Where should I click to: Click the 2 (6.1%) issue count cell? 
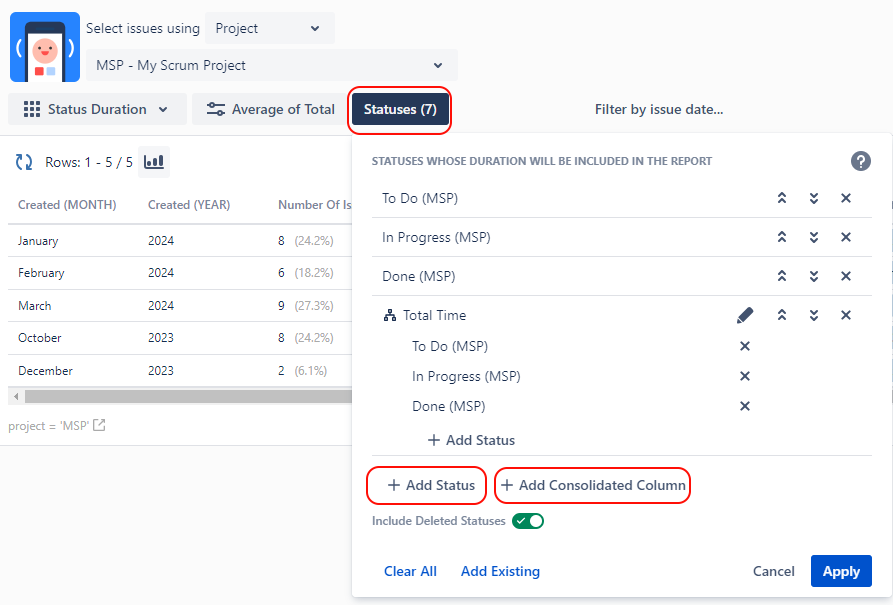302,371
